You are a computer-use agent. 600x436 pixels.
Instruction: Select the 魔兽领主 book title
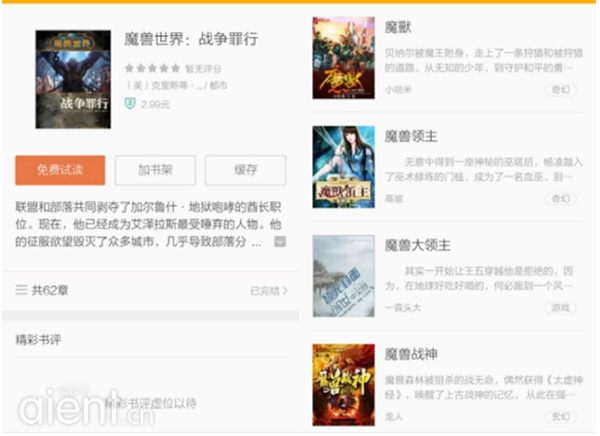tap(411, 136)
